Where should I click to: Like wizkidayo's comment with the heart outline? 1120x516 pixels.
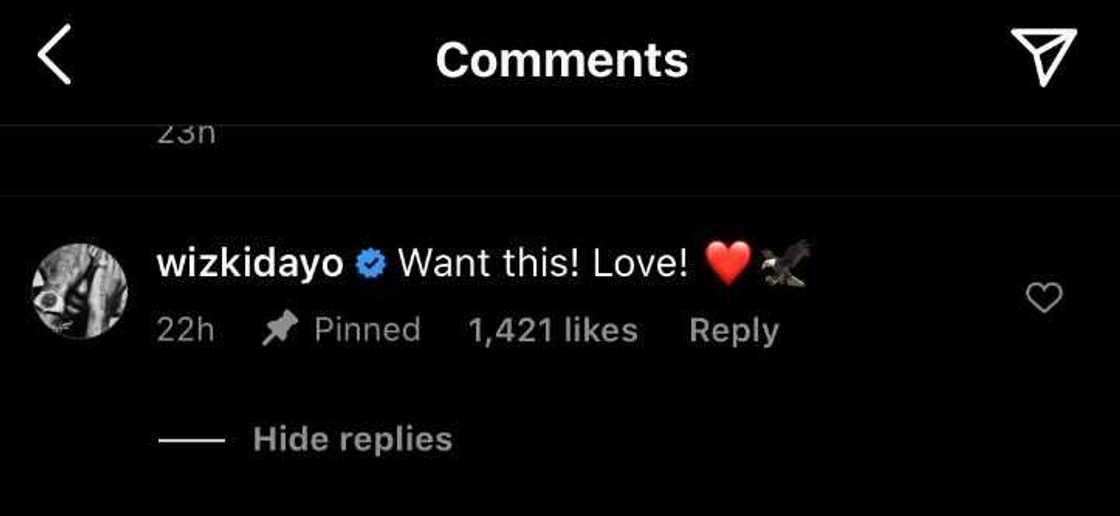[x=1044, y=297]
